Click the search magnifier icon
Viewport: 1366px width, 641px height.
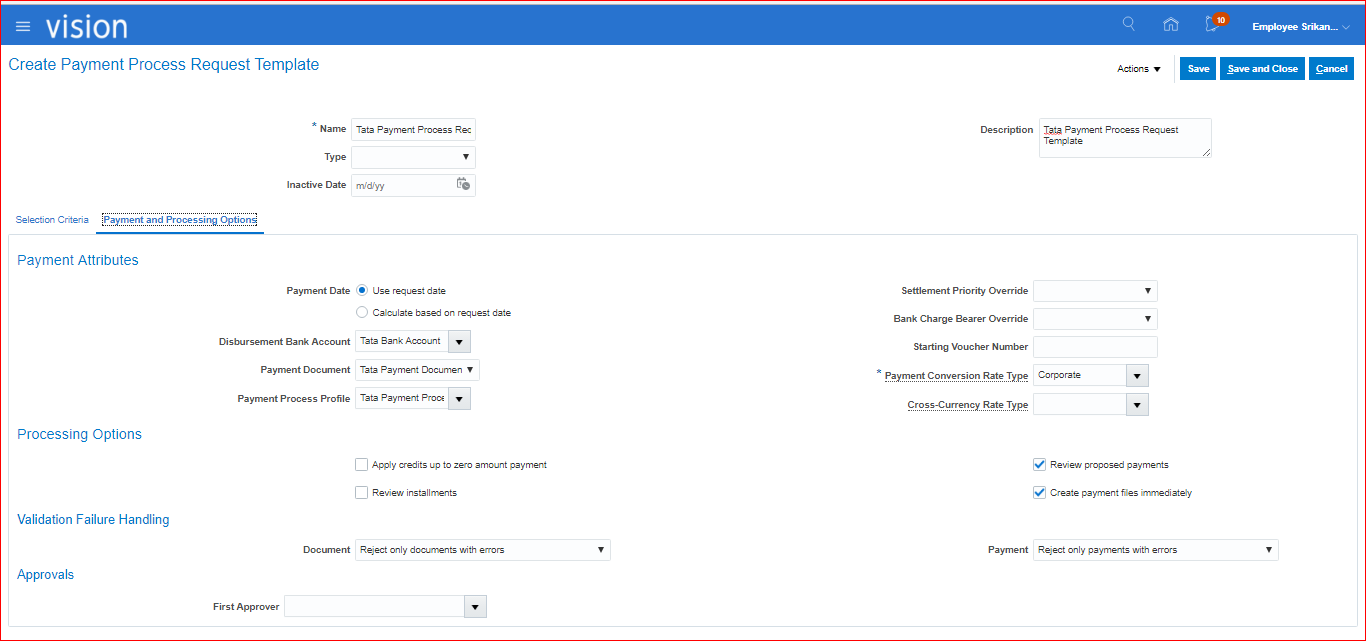1129,24
